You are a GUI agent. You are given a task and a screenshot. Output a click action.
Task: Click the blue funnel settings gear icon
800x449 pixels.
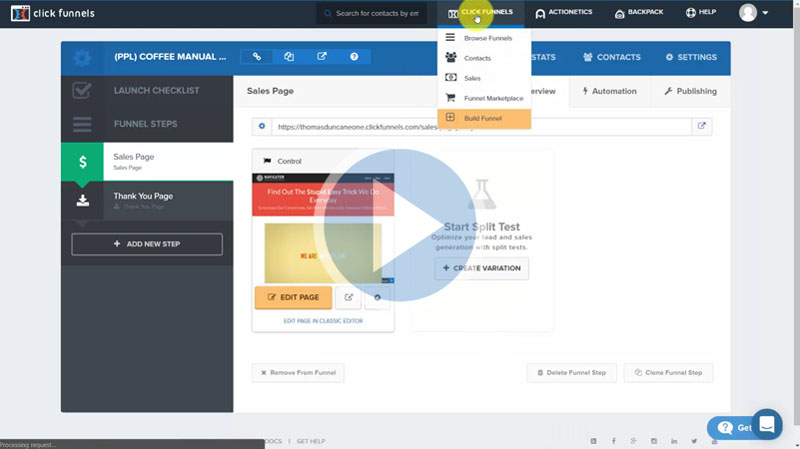(82, 58)
